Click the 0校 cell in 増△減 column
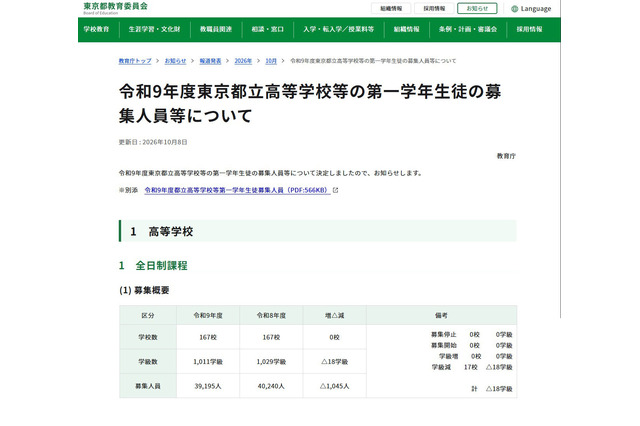This screenshot has width=640, height=426. click(335, 337)
